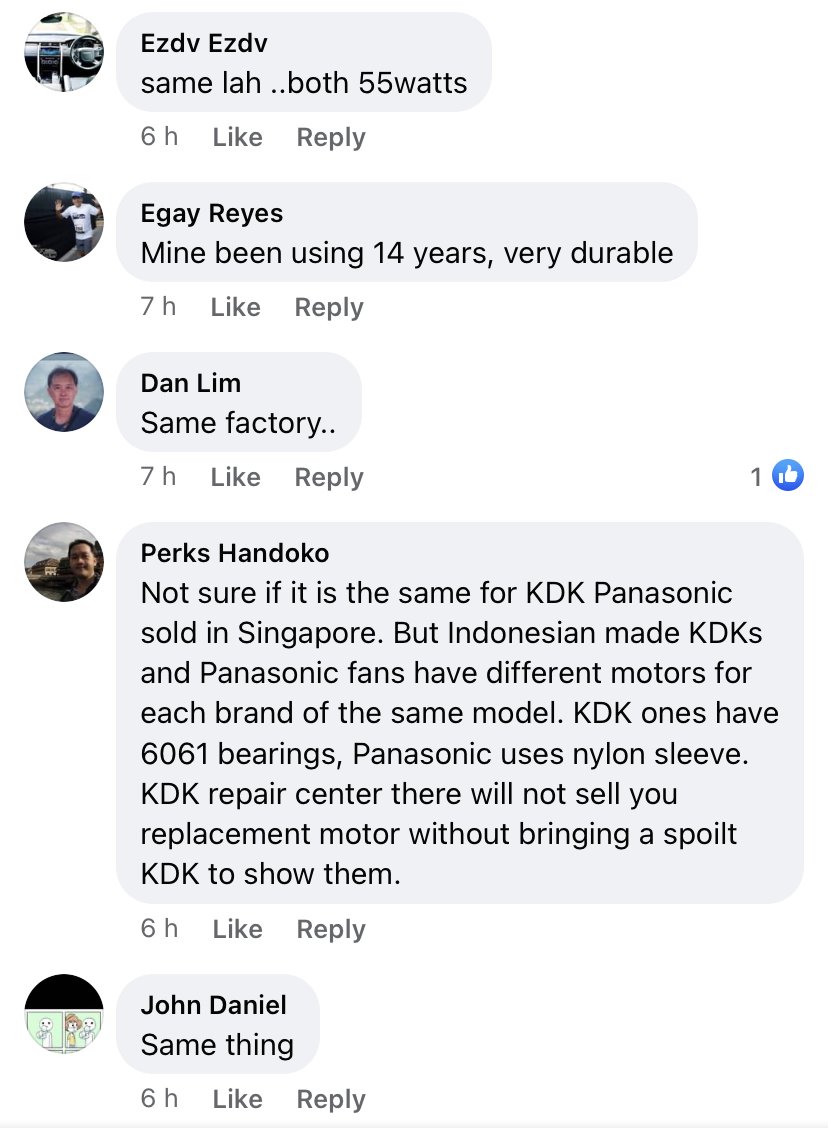Reply to Ezdv Ezdv's comment
The height and width of the screenshot is (1128, 828).
[331, 137]
